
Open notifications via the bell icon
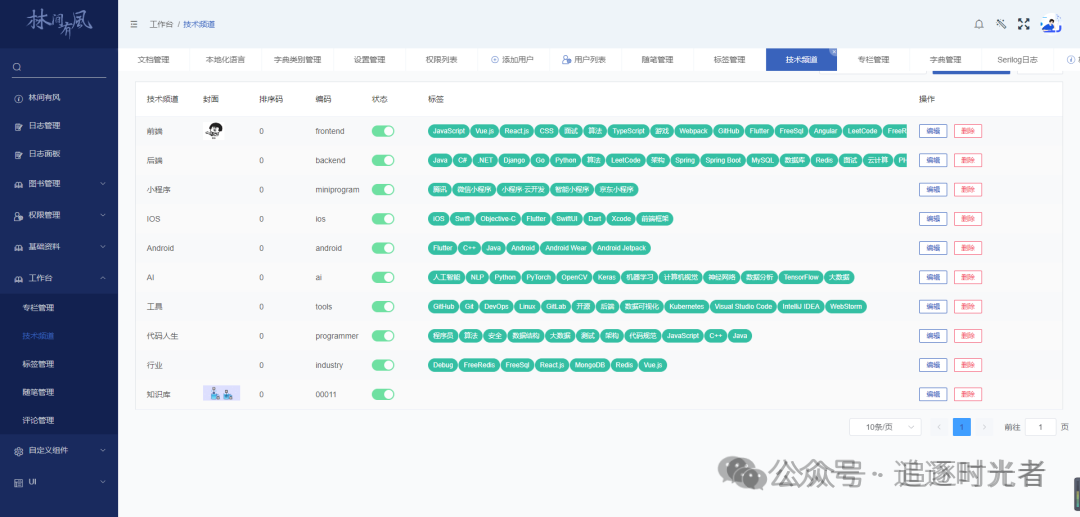tap(979, 24)
